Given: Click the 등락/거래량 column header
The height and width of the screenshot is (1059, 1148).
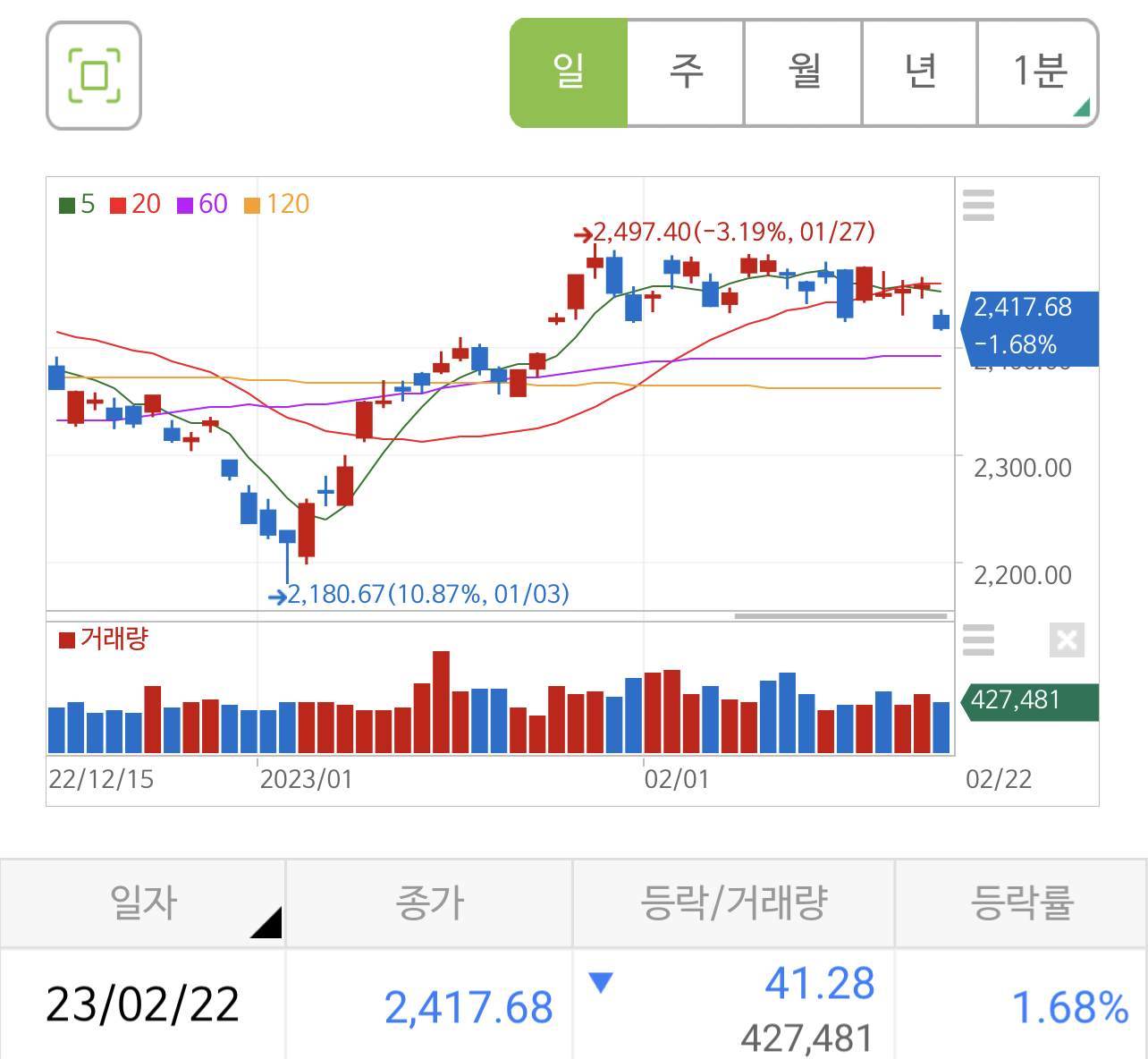Looking at the screenshot, I should click(733, 902).
